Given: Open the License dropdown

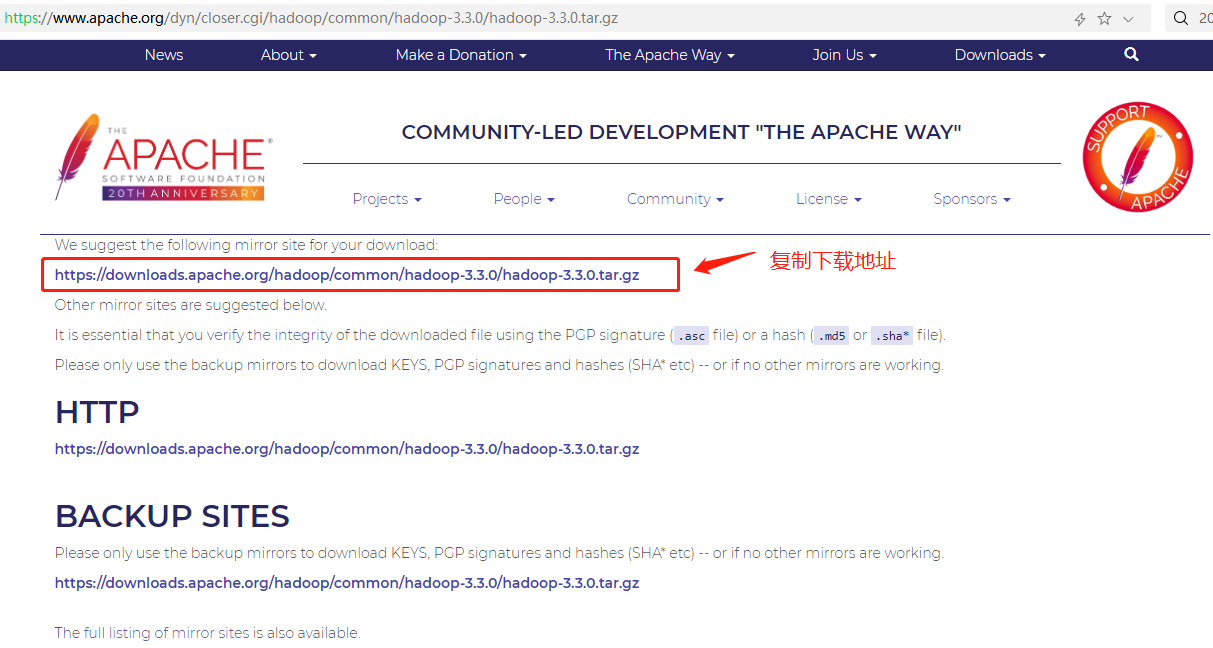Looking at the screenshot, I should tap(829, 199).
